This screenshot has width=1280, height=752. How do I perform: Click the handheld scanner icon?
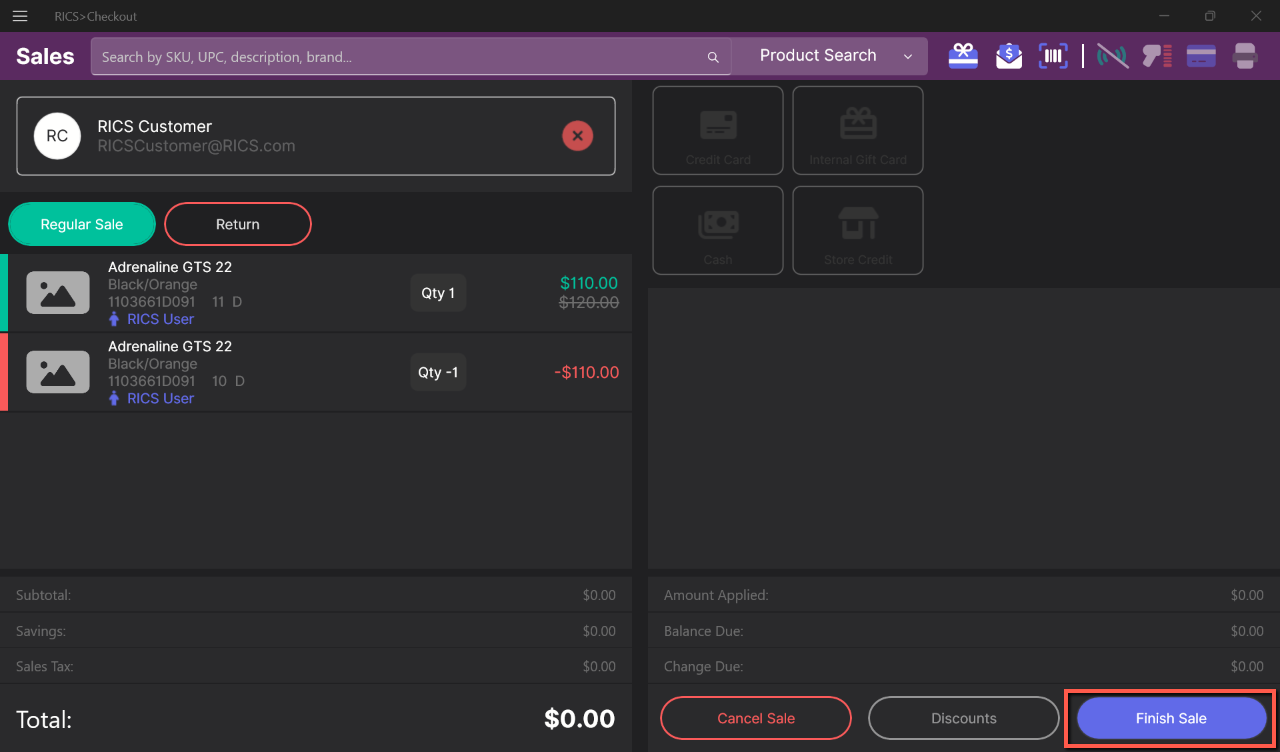click(x=1157, y=56)
